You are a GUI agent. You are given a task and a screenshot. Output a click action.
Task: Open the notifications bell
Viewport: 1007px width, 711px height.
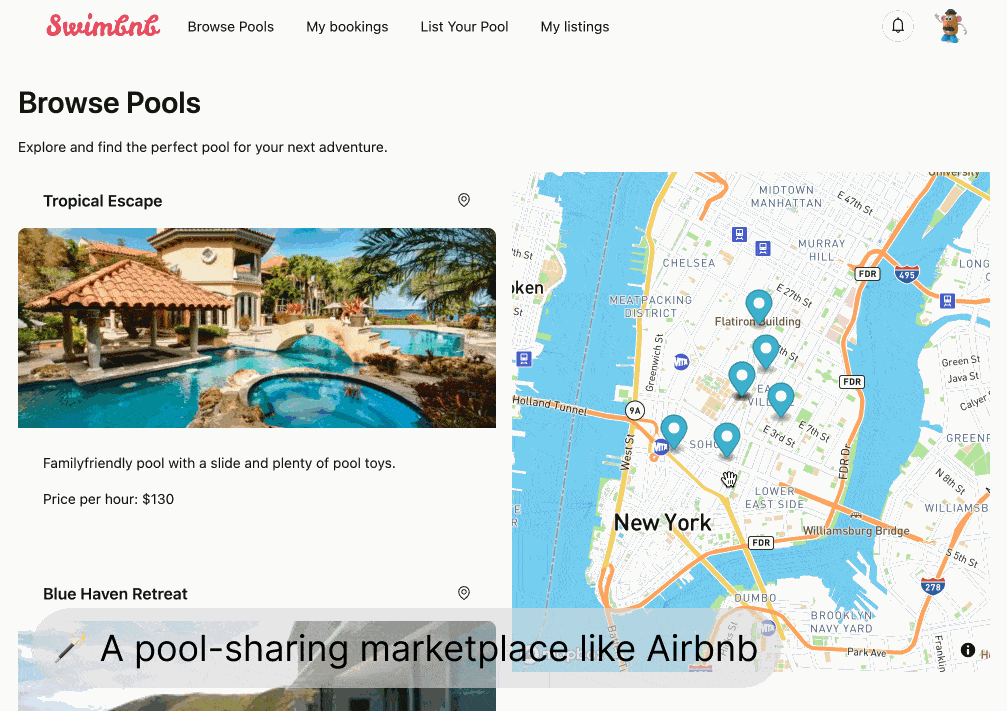pos(898,26)
